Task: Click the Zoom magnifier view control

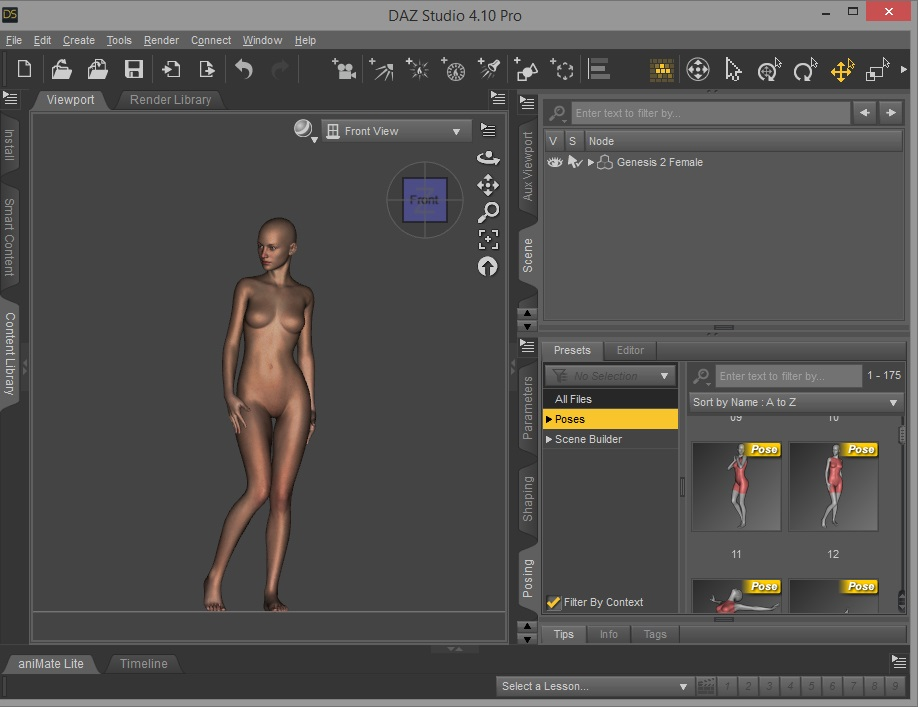Action: (x=488, y=212)
